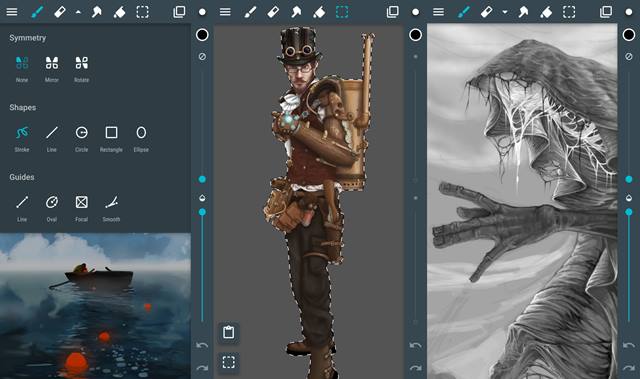Set symmetry to None
Viewport: 640px width, 379px height.
[x=22, y=69]
